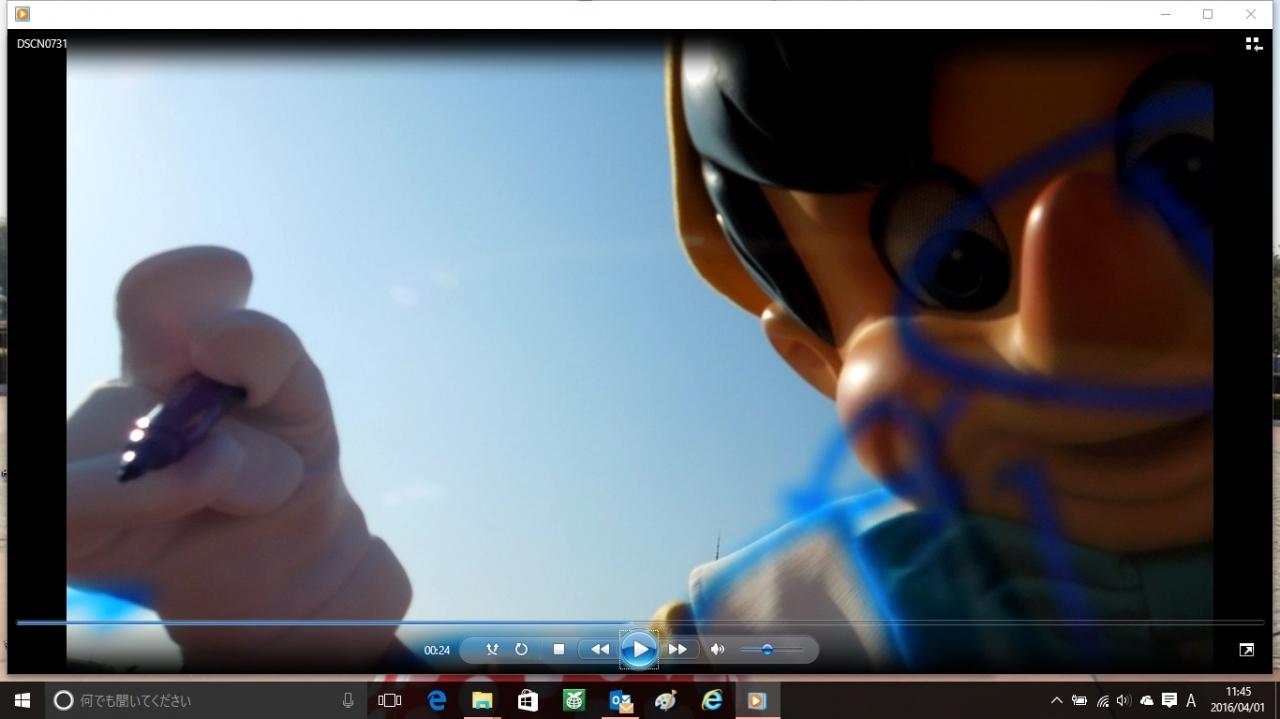View video in full screen

coord(1246,650)
